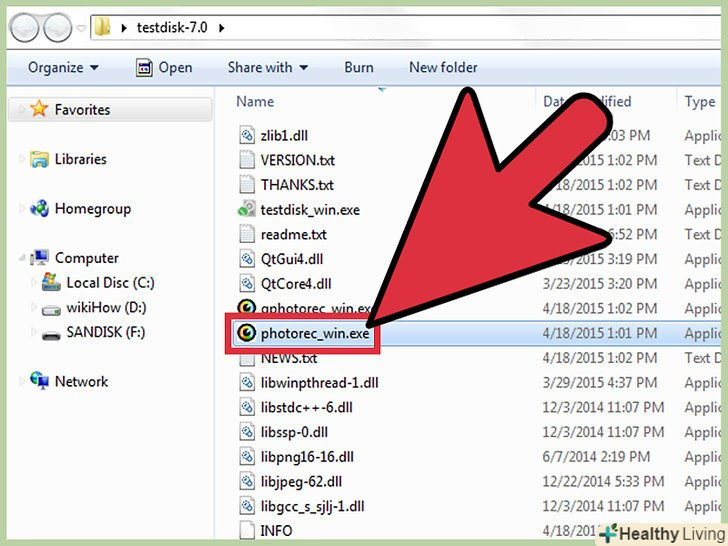Open Homegroup in navigation pane
The width and height of the screenshot is (728, 546).
[93, 209]
